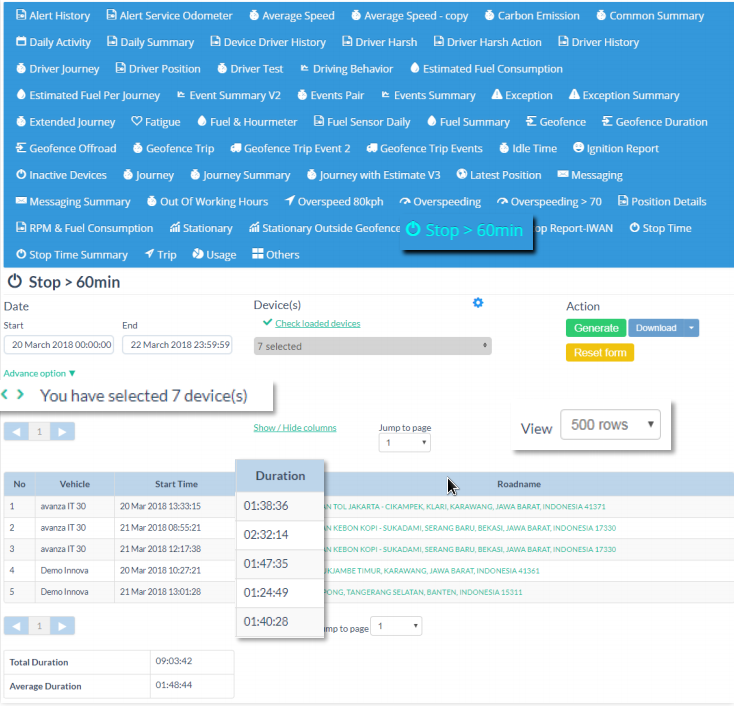Click the previous device arrow in the selected banner
The height and width of the screenshot is (706, 734).
(5, 395)
